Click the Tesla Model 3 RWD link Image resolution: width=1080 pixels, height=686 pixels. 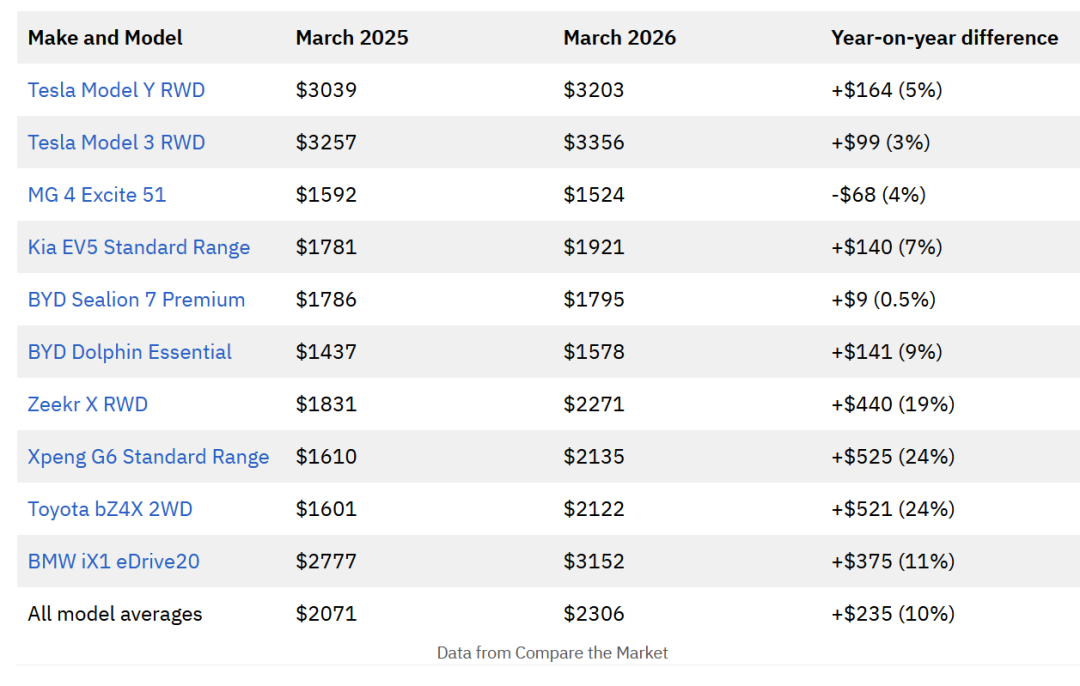[x=116, y=142]
